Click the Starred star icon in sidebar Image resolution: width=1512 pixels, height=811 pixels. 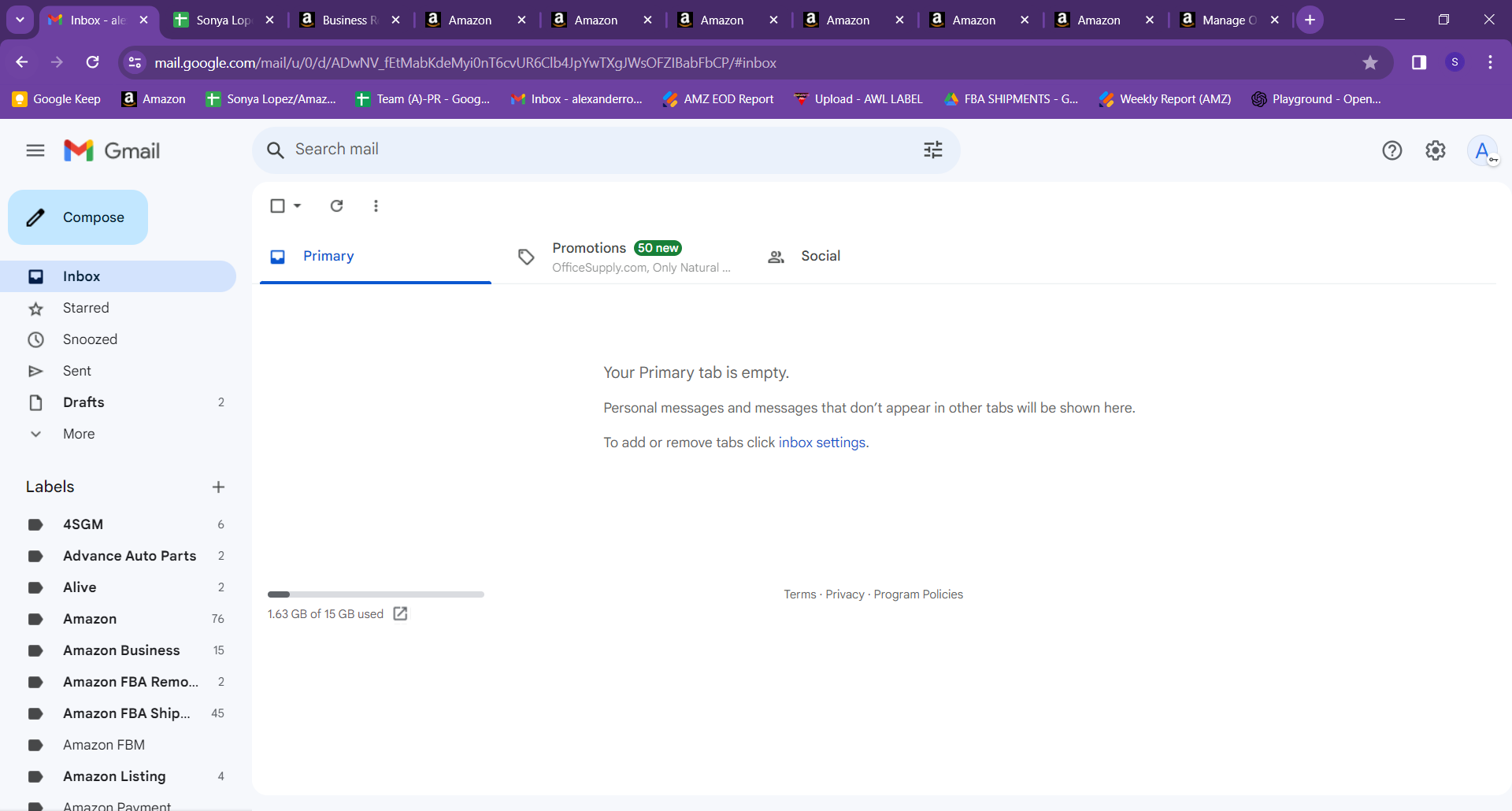(x=35, y=309)
